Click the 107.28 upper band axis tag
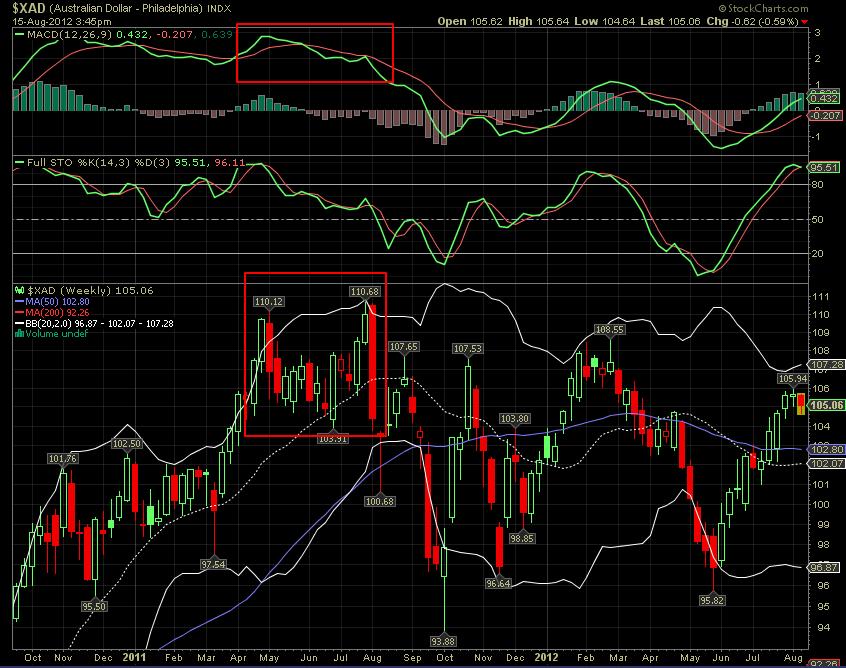The image size is (846, 668). tap(827, 365)
